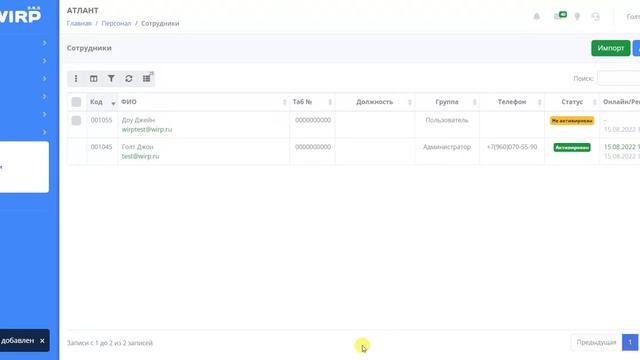This screenshot has width=640, height=360.
Task: Click code cell 001055
Action: 101,120
